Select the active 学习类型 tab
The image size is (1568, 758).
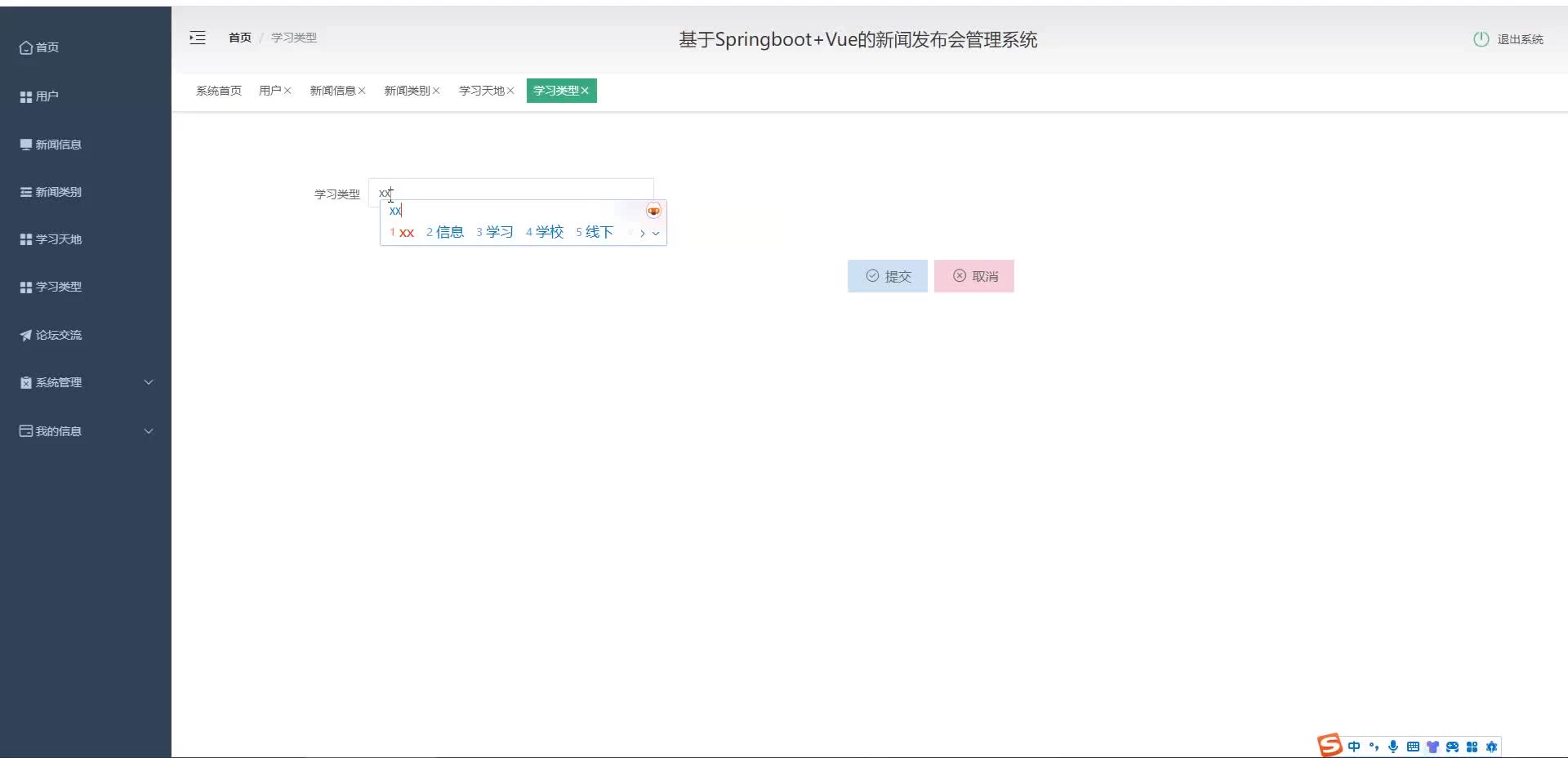pos(556,91)
